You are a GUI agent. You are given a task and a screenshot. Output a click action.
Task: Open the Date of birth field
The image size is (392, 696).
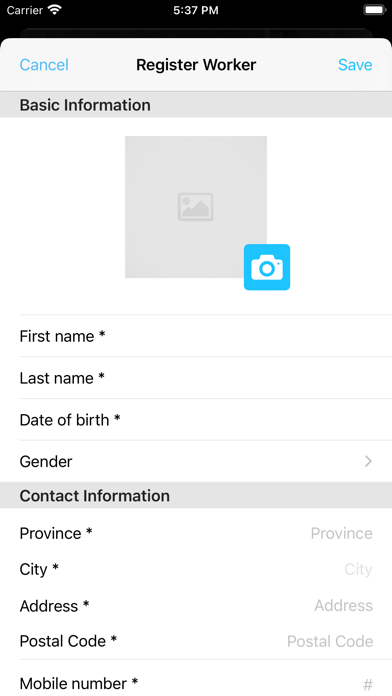[196, 419]
